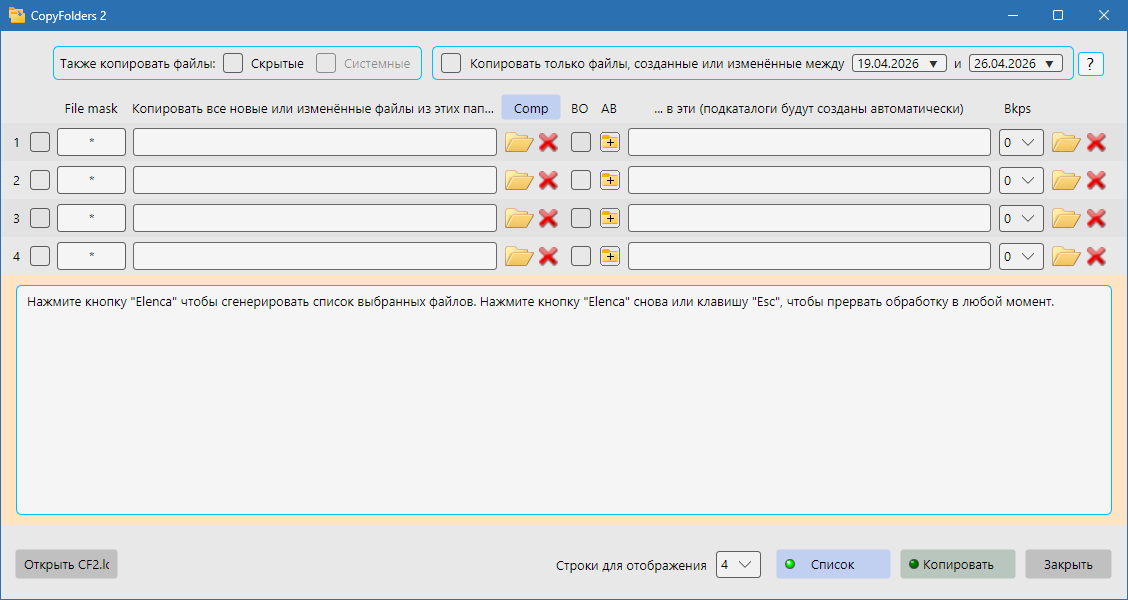
Task: Open source folder picker in row 4
Action: click(518, 255)
